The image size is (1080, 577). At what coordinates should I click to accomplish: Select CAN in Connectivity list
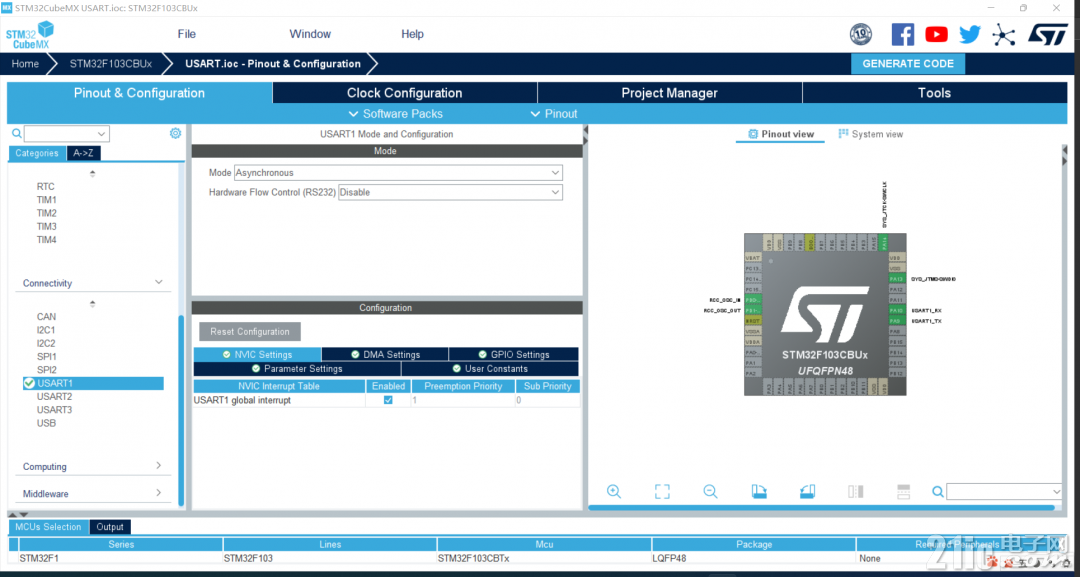pos(46,317)
